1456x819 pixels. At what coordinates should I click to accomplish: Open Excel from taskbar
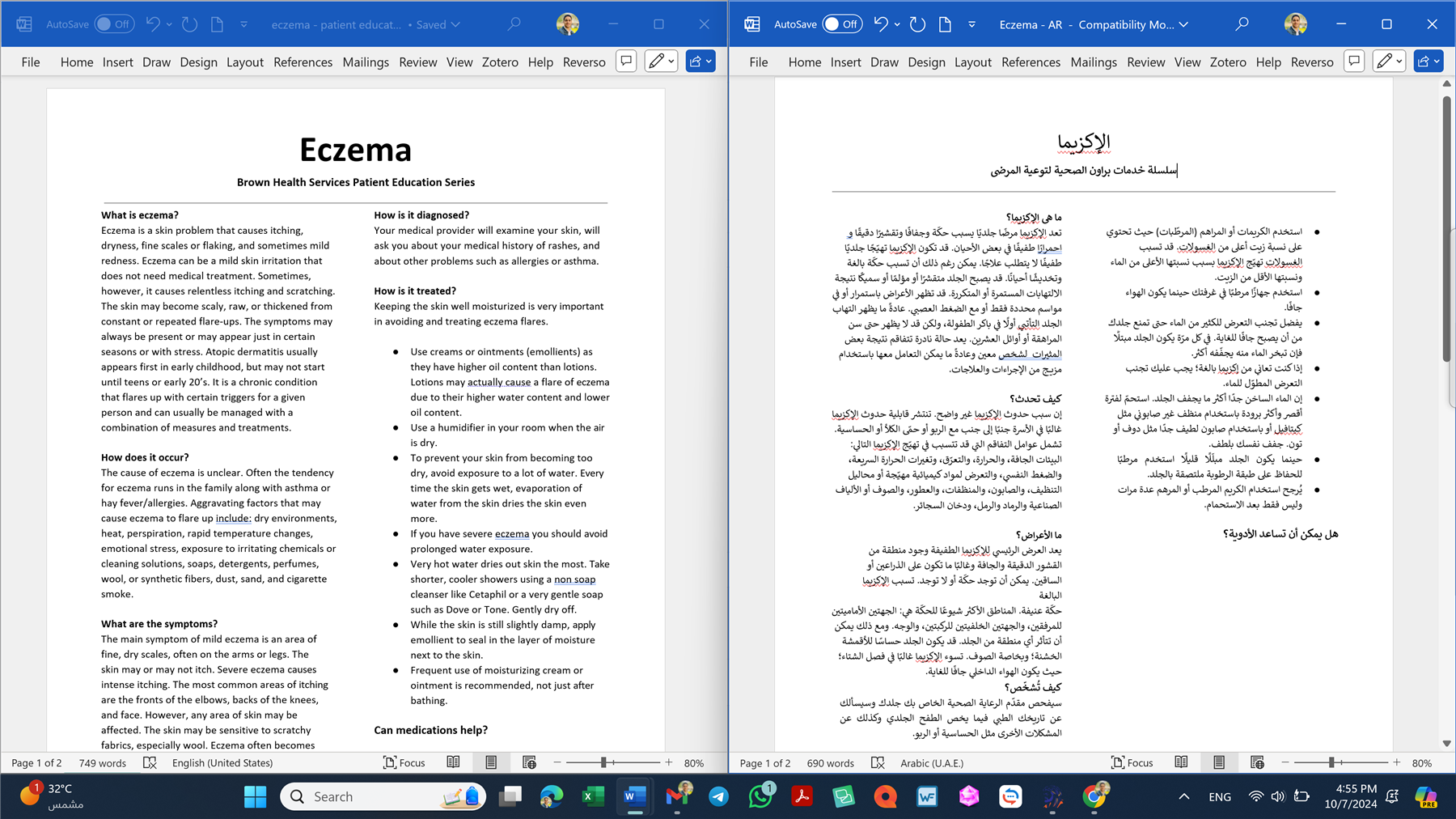[x=594, y=796]
